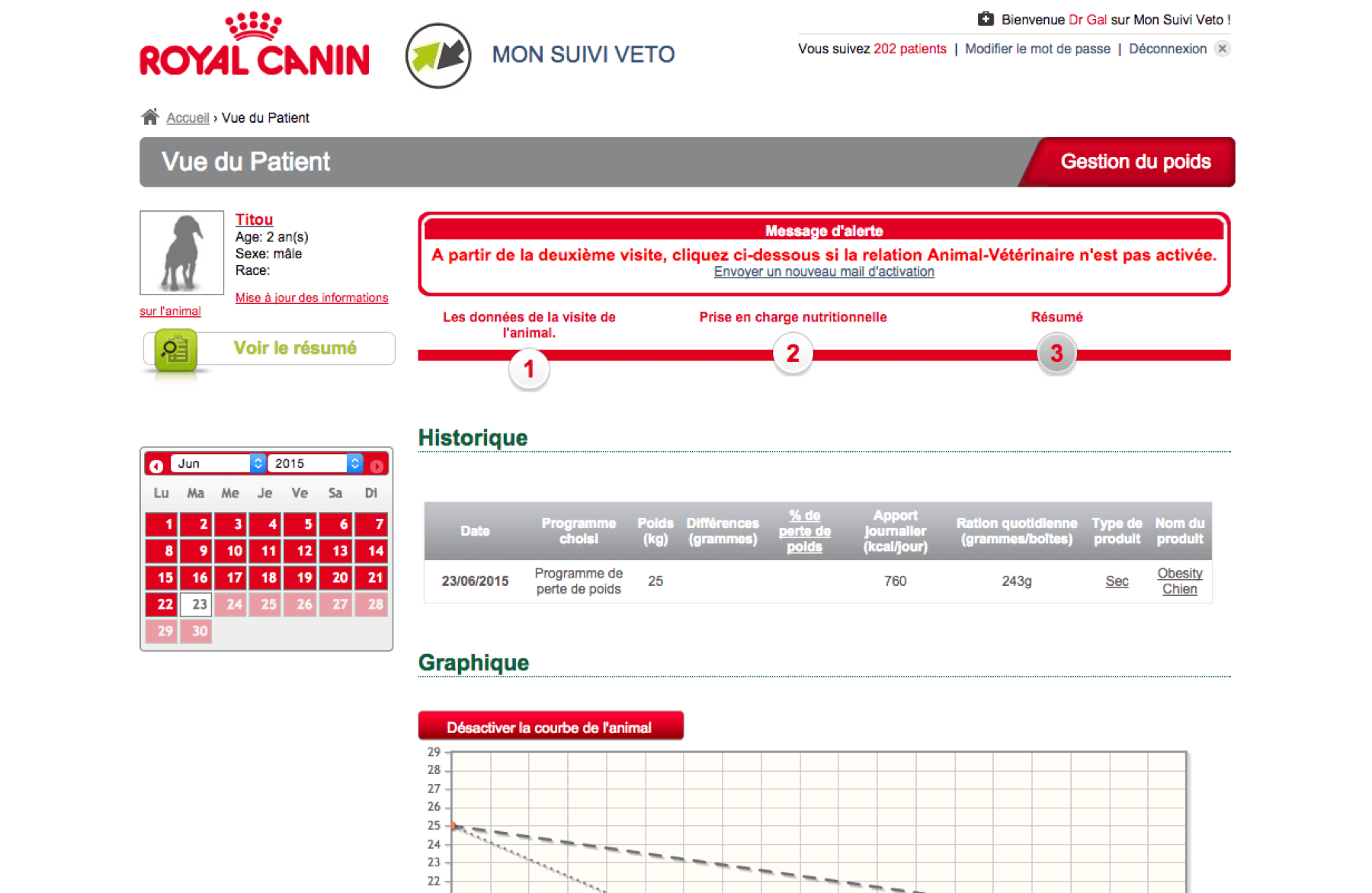Click the Historique section heading
The width and height of the screenshot is (1372, 893).
coord(473,437)
